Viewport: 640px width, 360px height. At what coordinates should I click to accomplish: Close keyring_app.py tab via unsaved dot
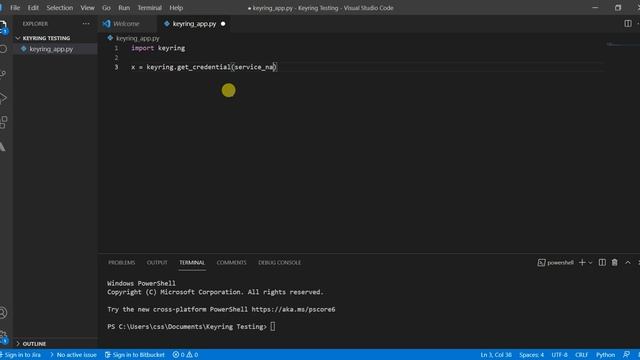tap(223, 24)
